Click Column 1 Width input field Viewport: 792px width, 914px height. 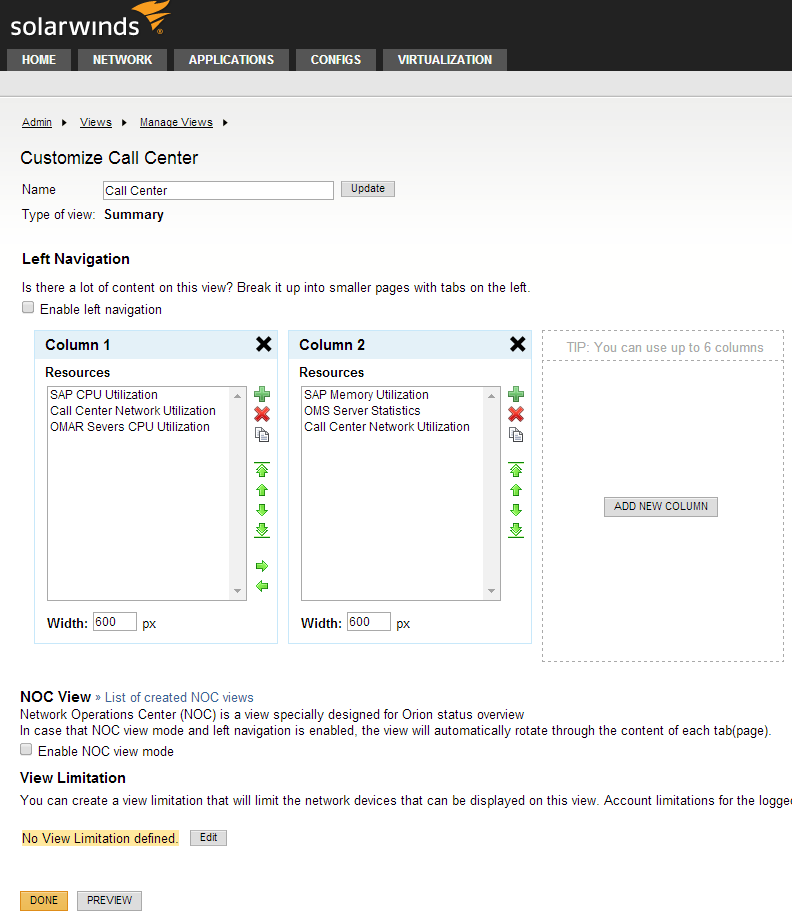[x=115, y=622]
